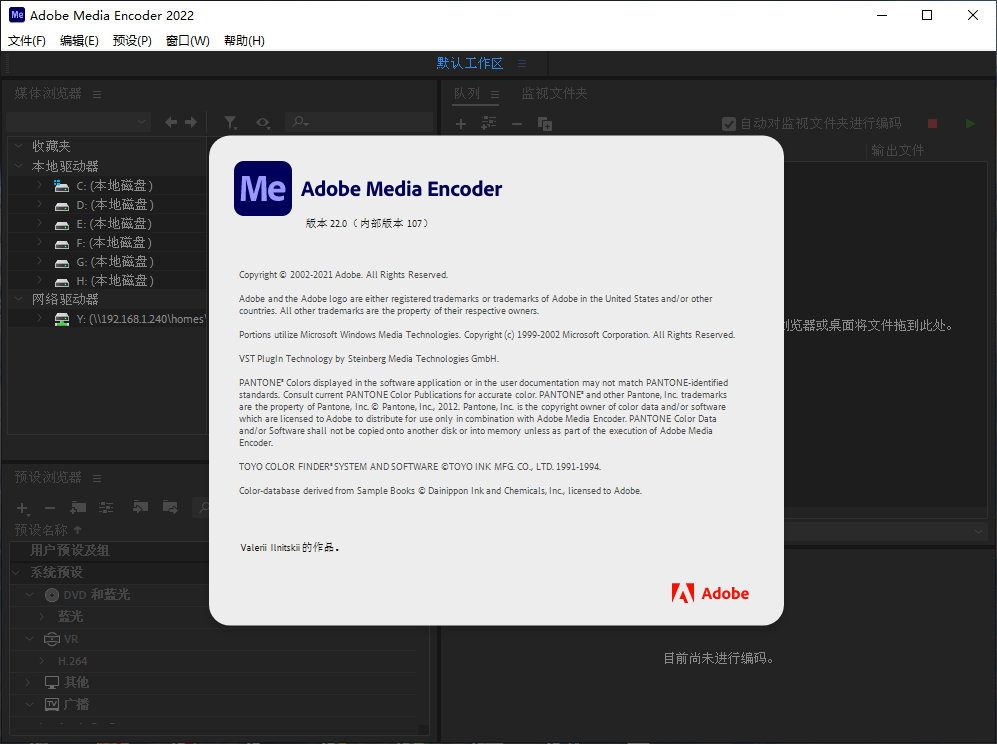The image size is (997, 744).
Task: Expand the C: (本地磁盘) drive
Action: coord(39,185)
